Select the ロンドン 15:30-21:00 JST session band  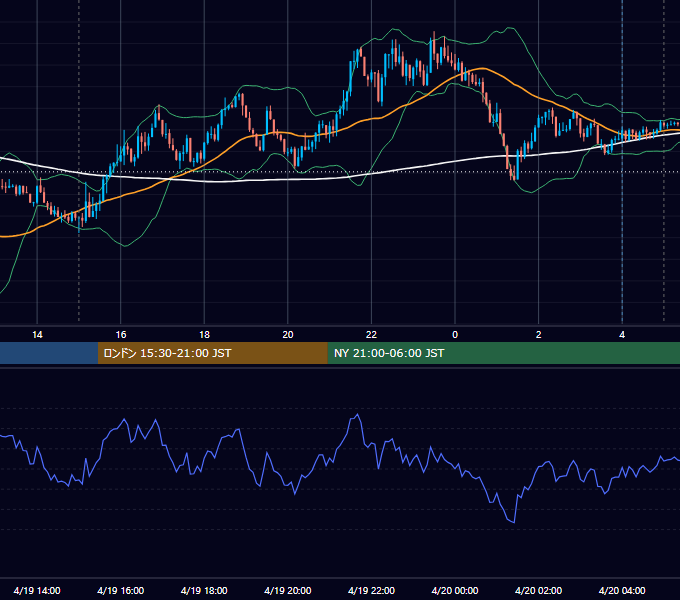click(x=212, y=353)
